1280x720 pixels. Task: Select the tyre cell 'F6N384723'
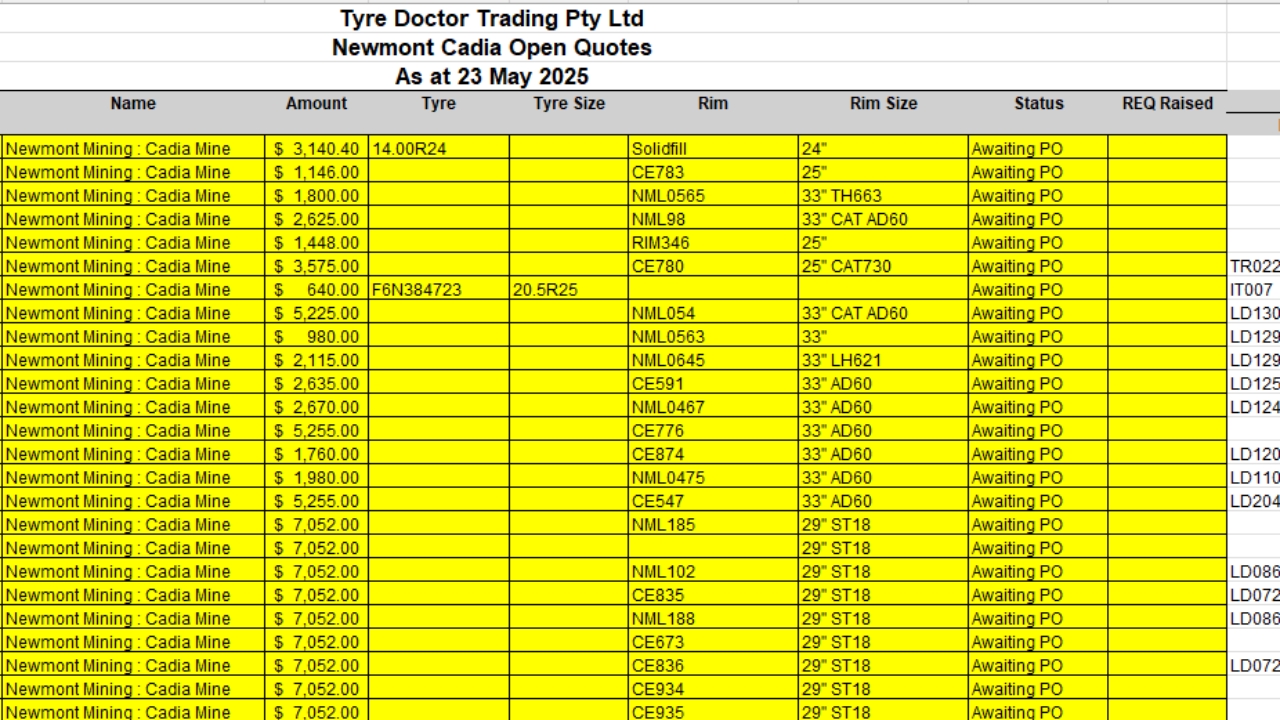coord(439,290)
